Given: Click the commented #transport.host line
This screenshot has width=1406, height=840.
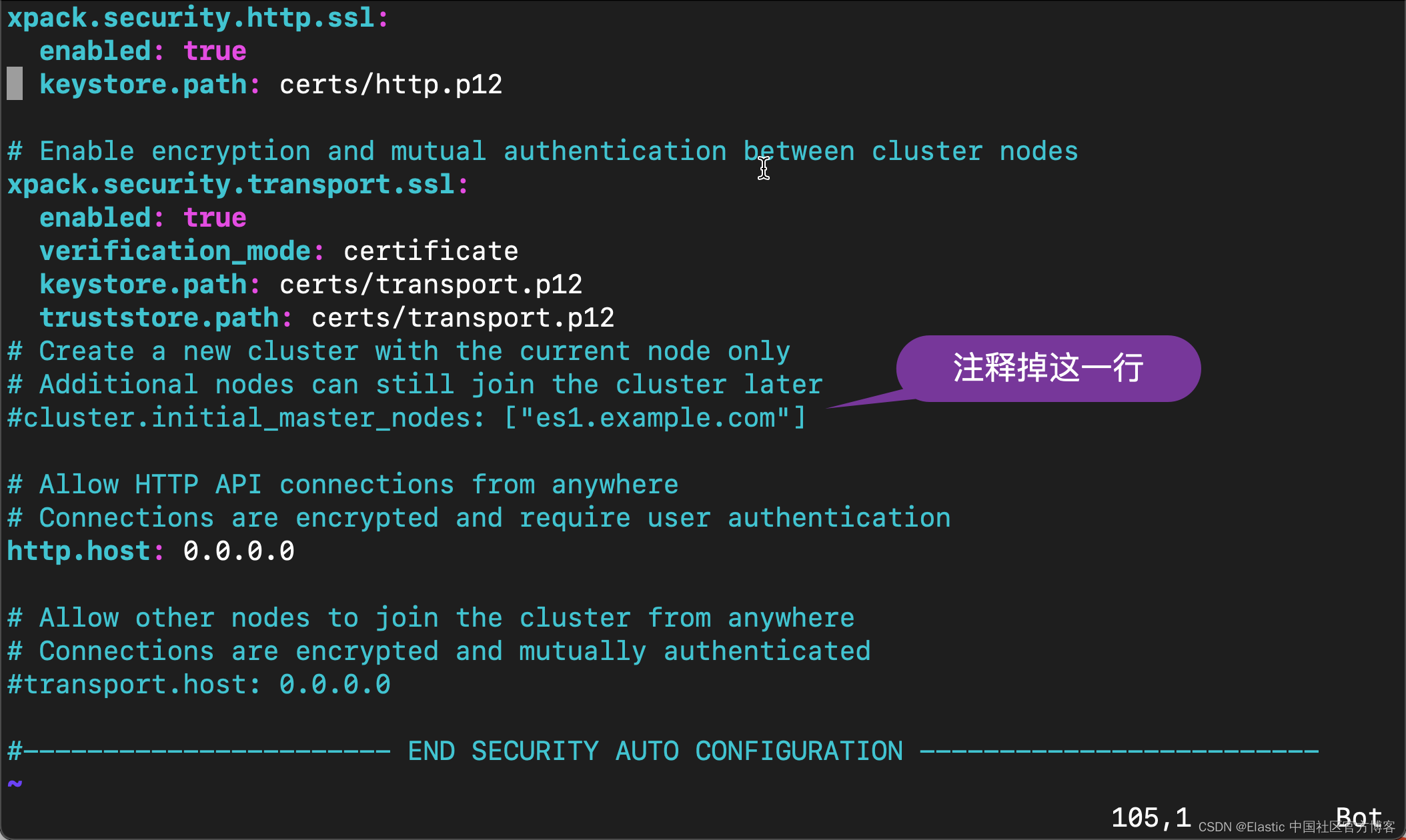Looking at the screenshot, I should (x=199, y=685).
